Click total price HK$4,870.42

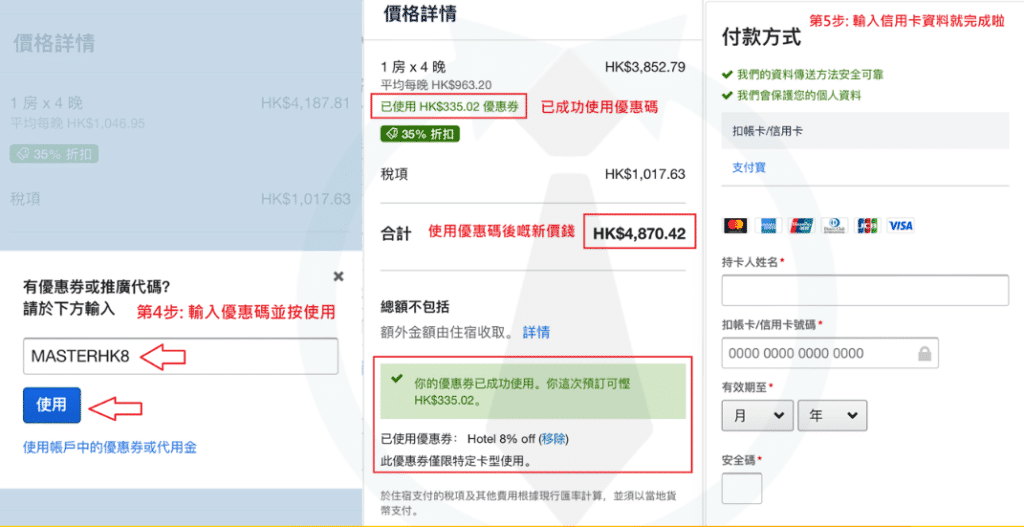coord(639,234)
